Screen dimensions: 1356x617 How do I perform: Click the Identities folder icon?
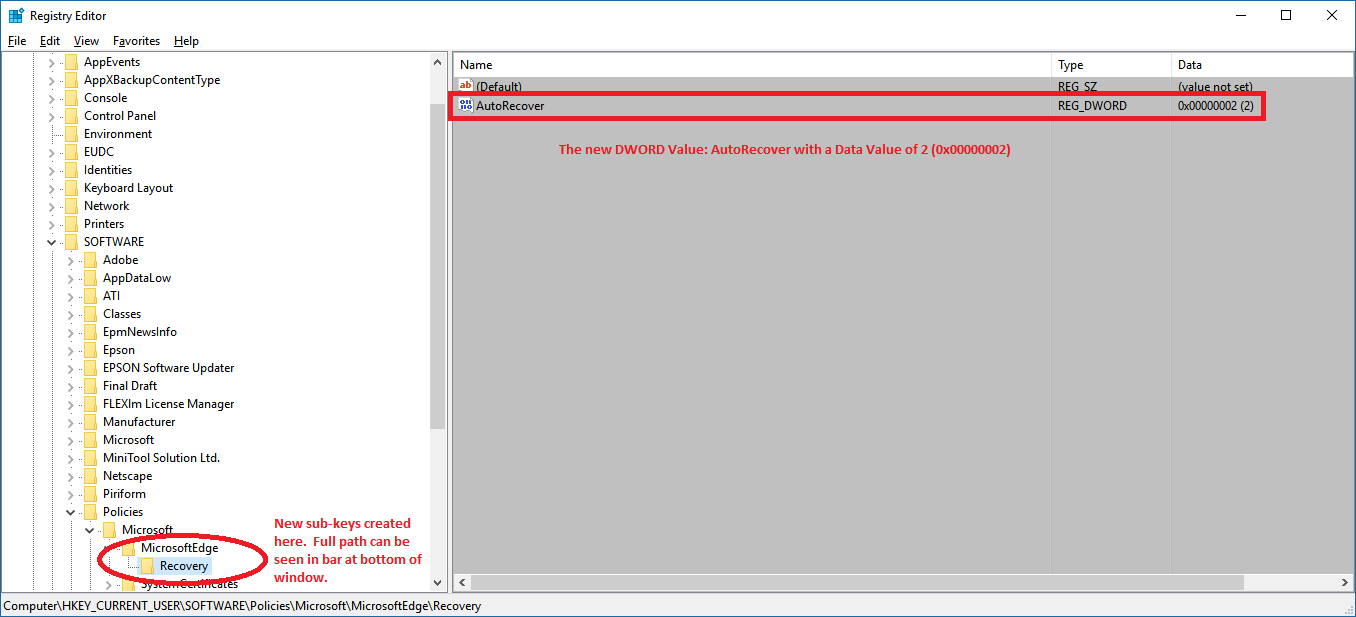(71, 170)
